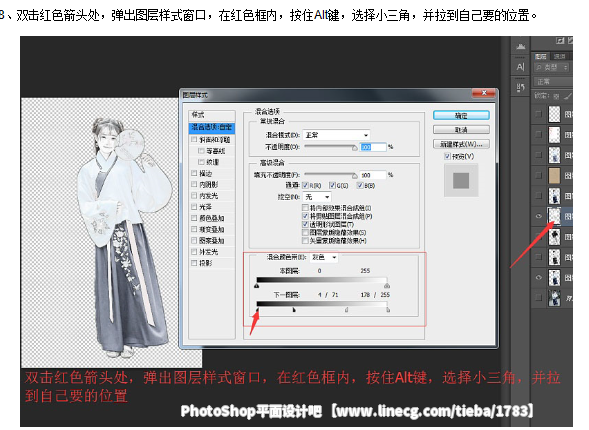
Task: Show the tan-colored layer via its visibility box
Action: (539, 175)
